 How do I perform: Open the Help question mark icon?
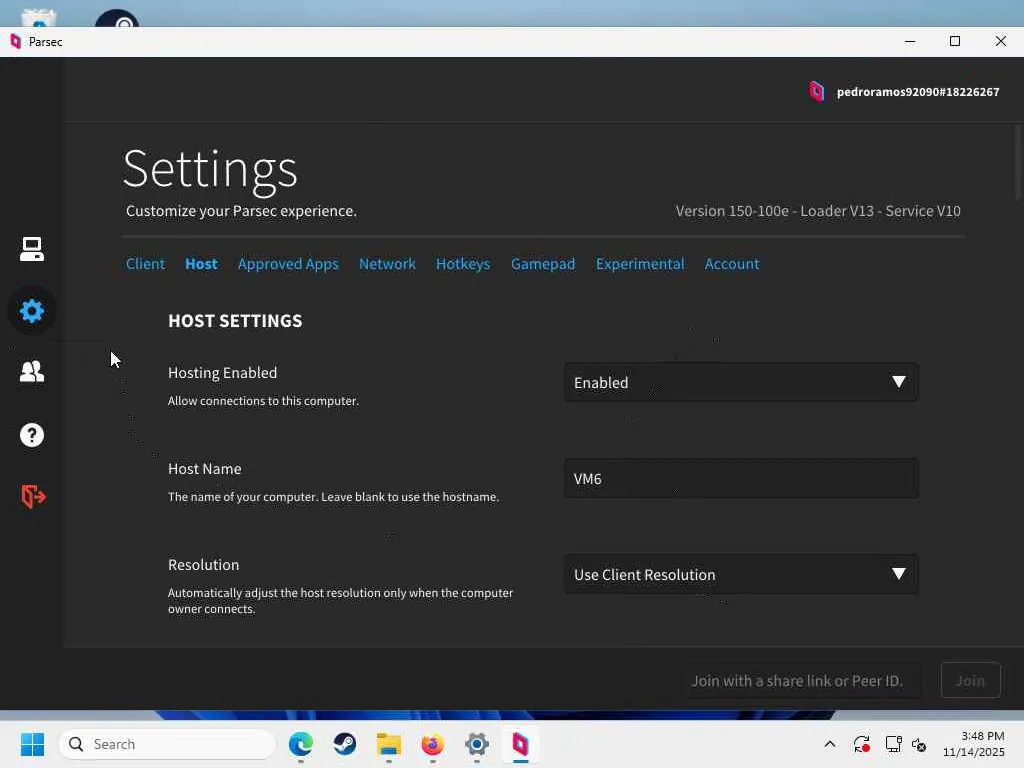31,435
